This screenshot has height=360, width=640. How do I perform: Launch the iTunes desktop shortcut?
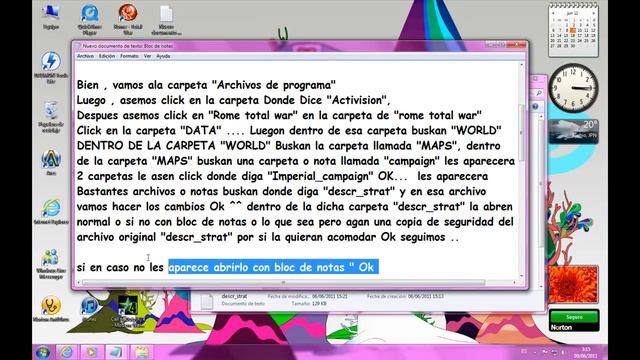pyautogui.click(x=89, y=308)
